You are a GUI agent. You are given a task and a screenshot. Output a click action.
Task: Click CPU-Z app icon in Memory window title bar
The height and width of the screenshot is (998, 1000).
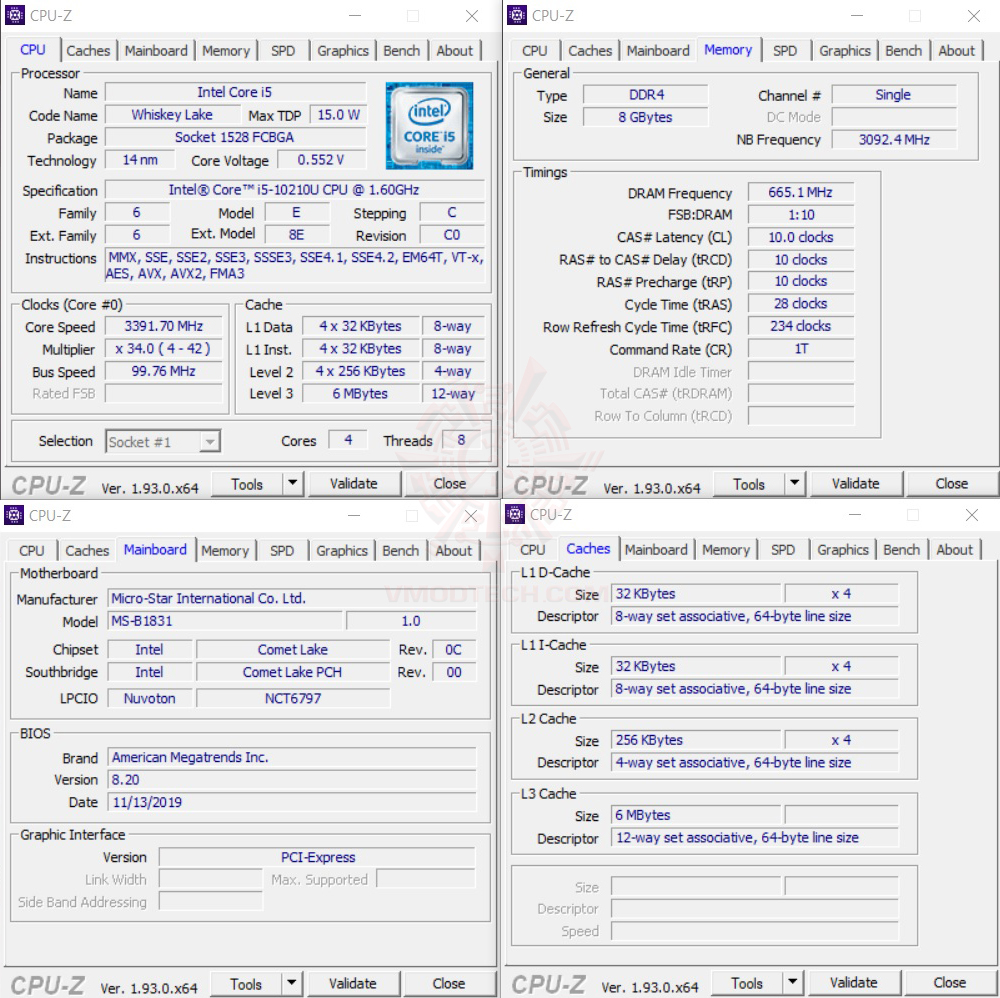click(517, 15)
